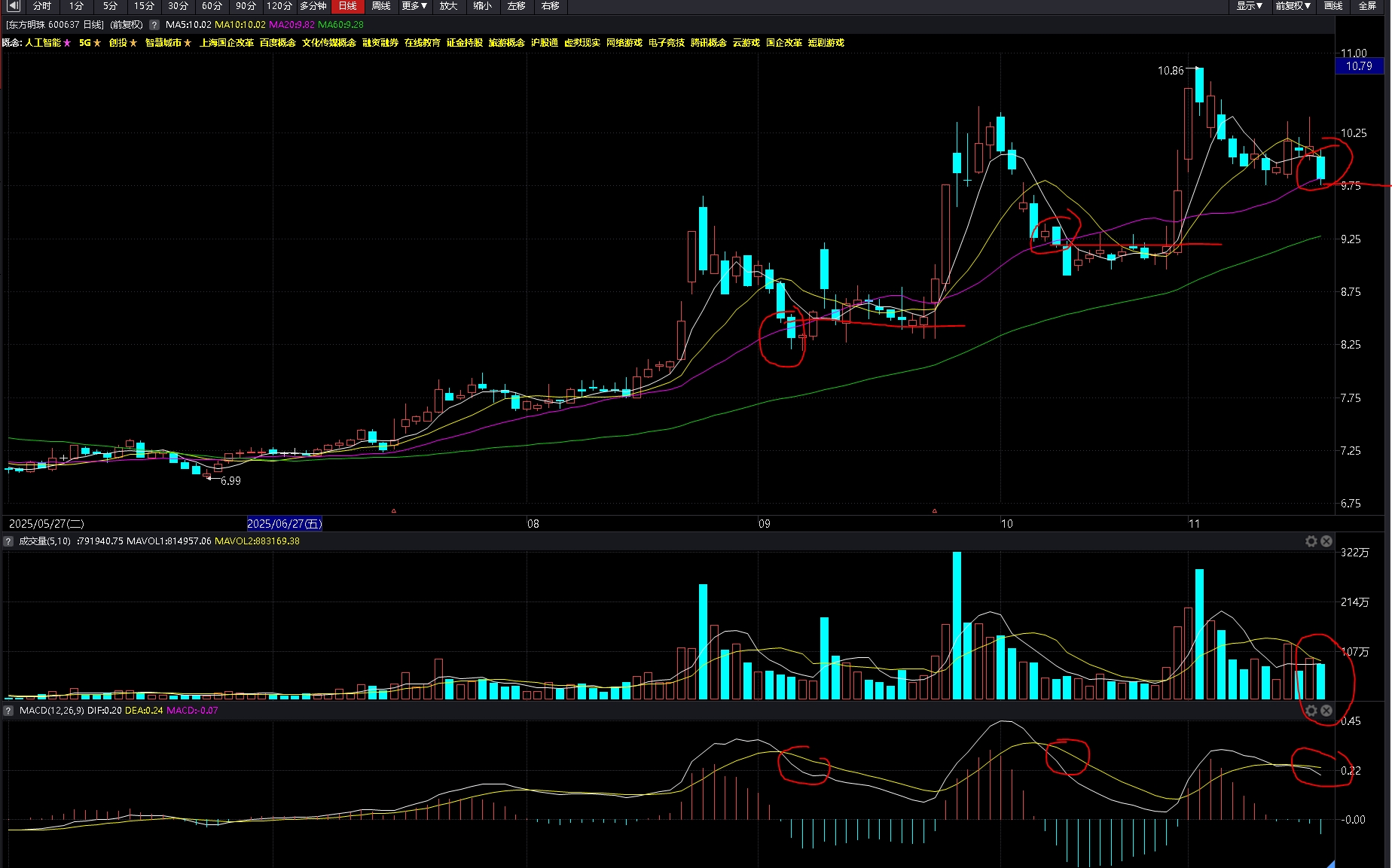The height and width of the screenshot is (868, 1392).
Task: Select the 日线 daily chart tab
Action: coord(347,6)
